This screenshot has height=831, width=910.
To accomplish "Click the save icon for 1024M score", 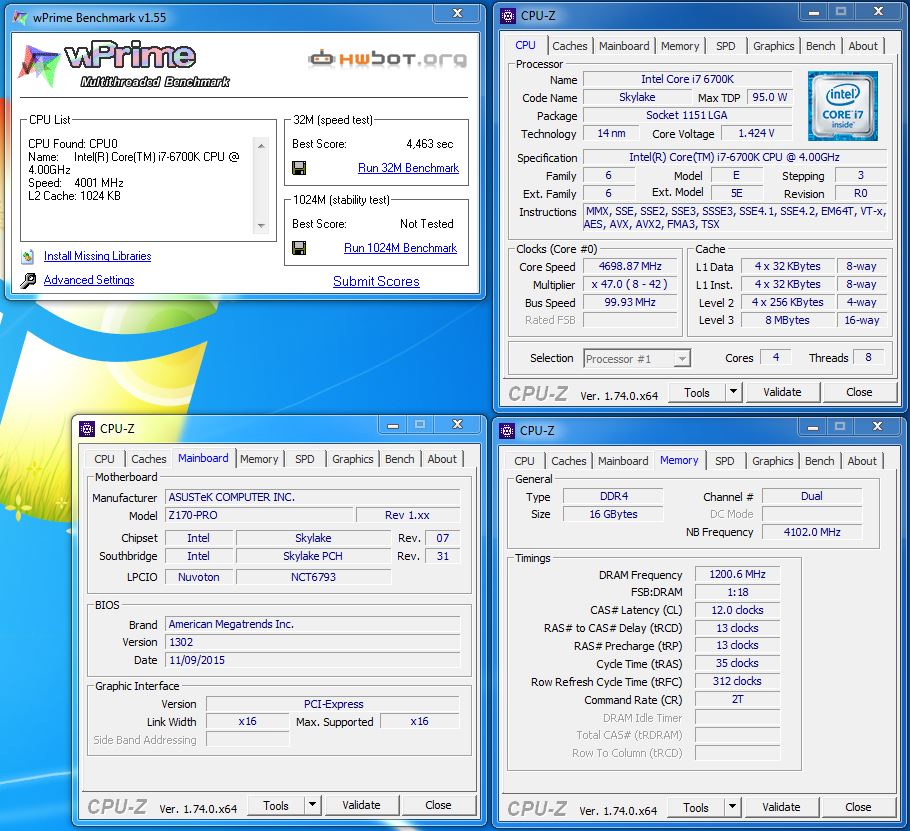I will click(x=299, y=248).
